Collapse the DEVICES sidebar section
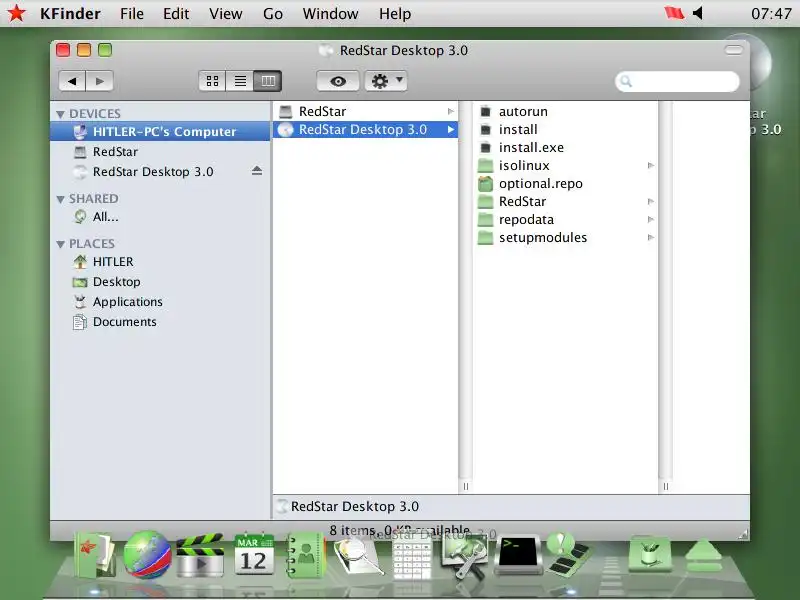The width and height of the screenshot is (800, 600). tap(61, 114)
